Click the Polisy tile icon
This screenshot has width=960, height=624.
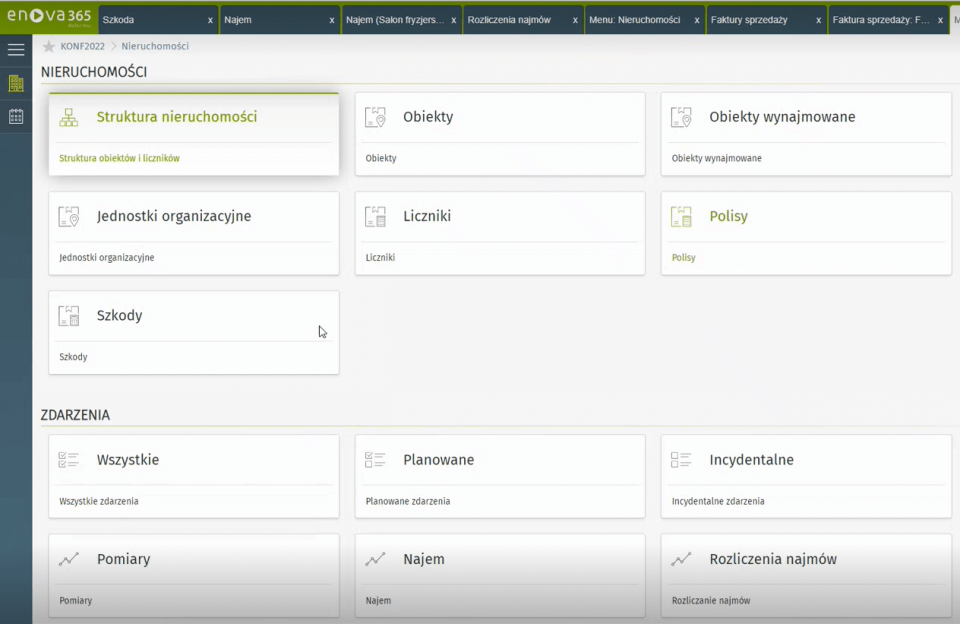681,216
